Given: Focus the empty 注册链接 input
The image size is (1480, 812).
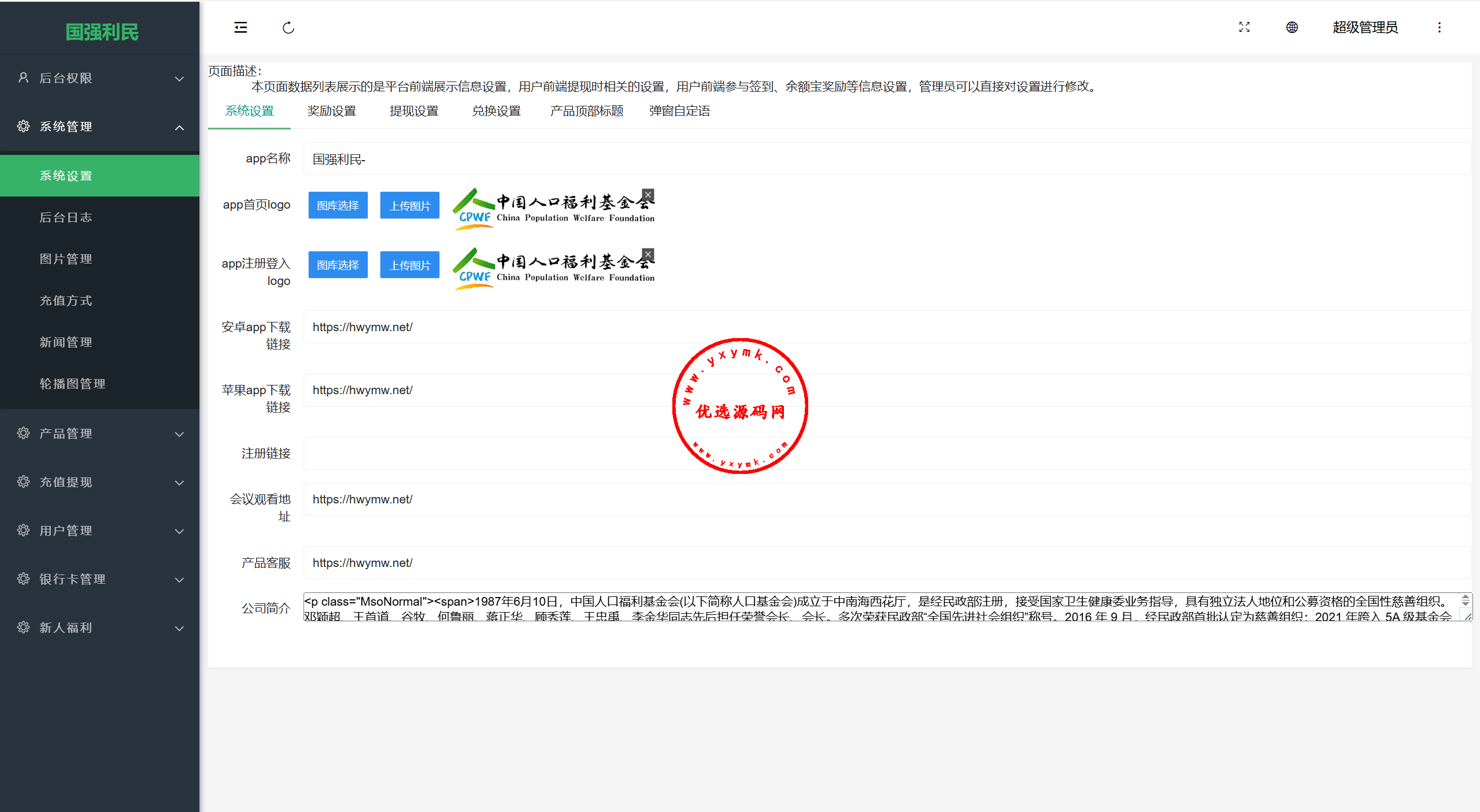Looking at the screenshot, I should (x=887, y=453).
